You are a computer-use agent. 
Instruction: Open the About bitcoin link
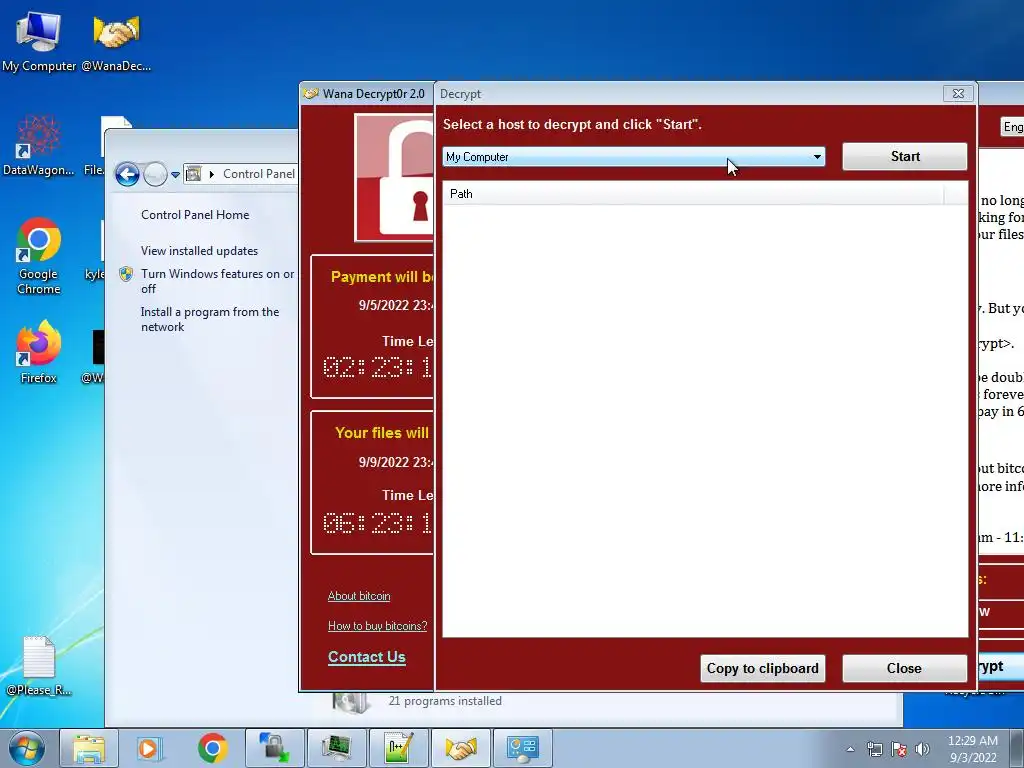coord(359,596)
